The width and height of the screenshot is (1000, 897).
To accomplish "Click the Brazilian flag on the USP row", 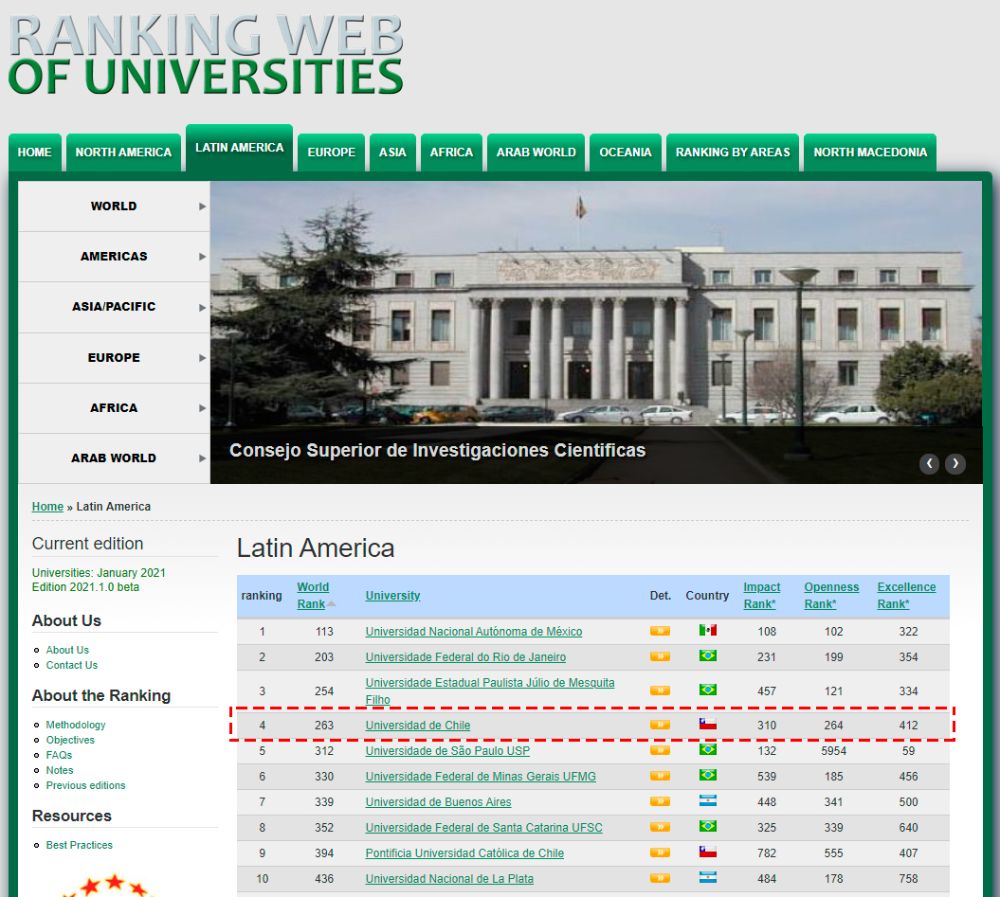I will coord(706,751).
